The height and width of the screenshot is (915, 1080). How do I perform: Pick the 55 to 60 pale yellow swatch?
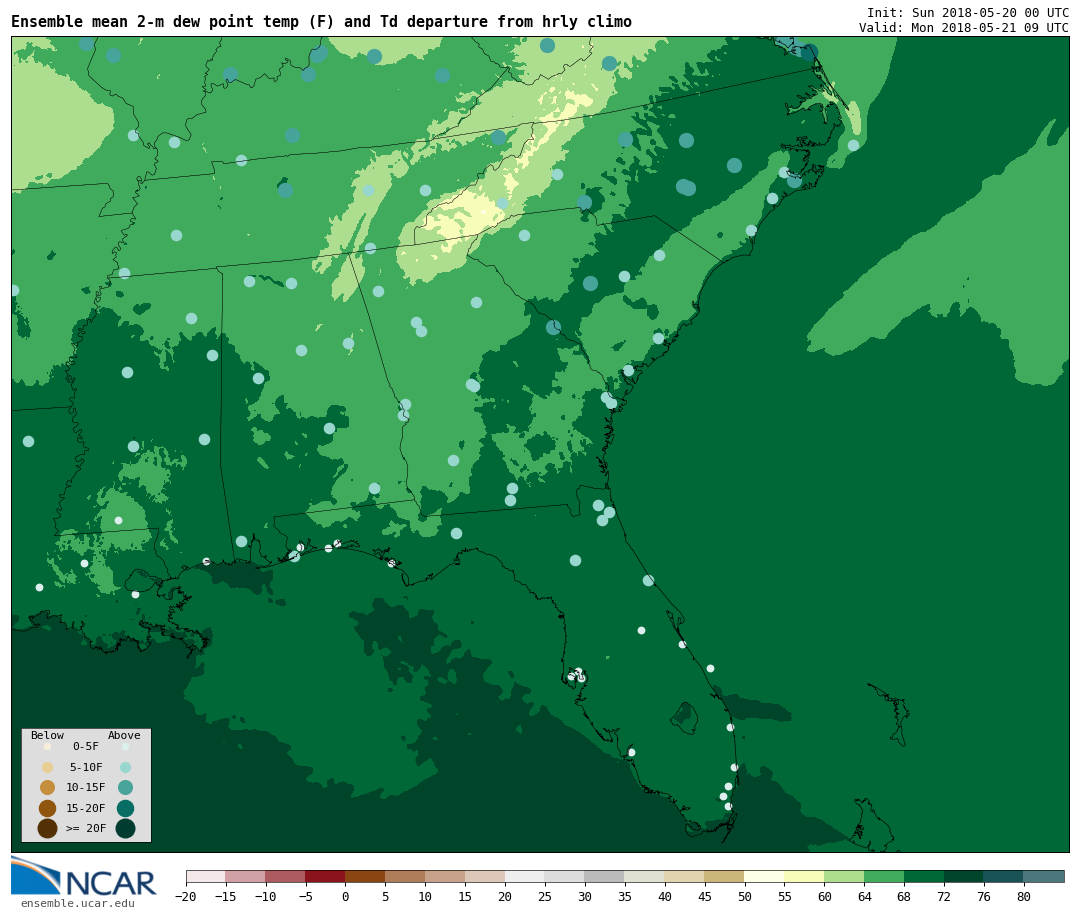click(x=804, y=877)
